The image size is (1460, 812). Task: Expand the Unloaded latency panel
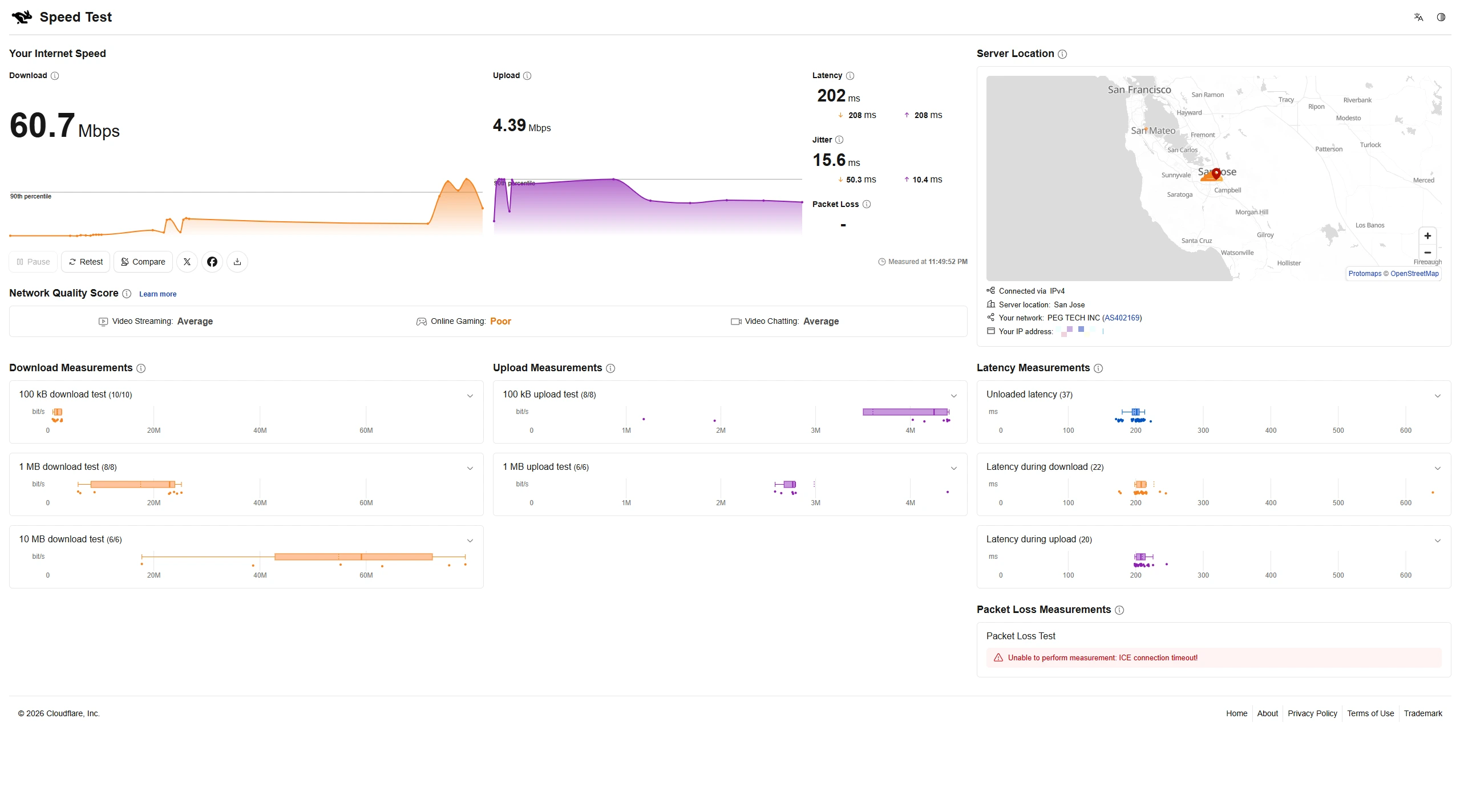click(1438, 396)
